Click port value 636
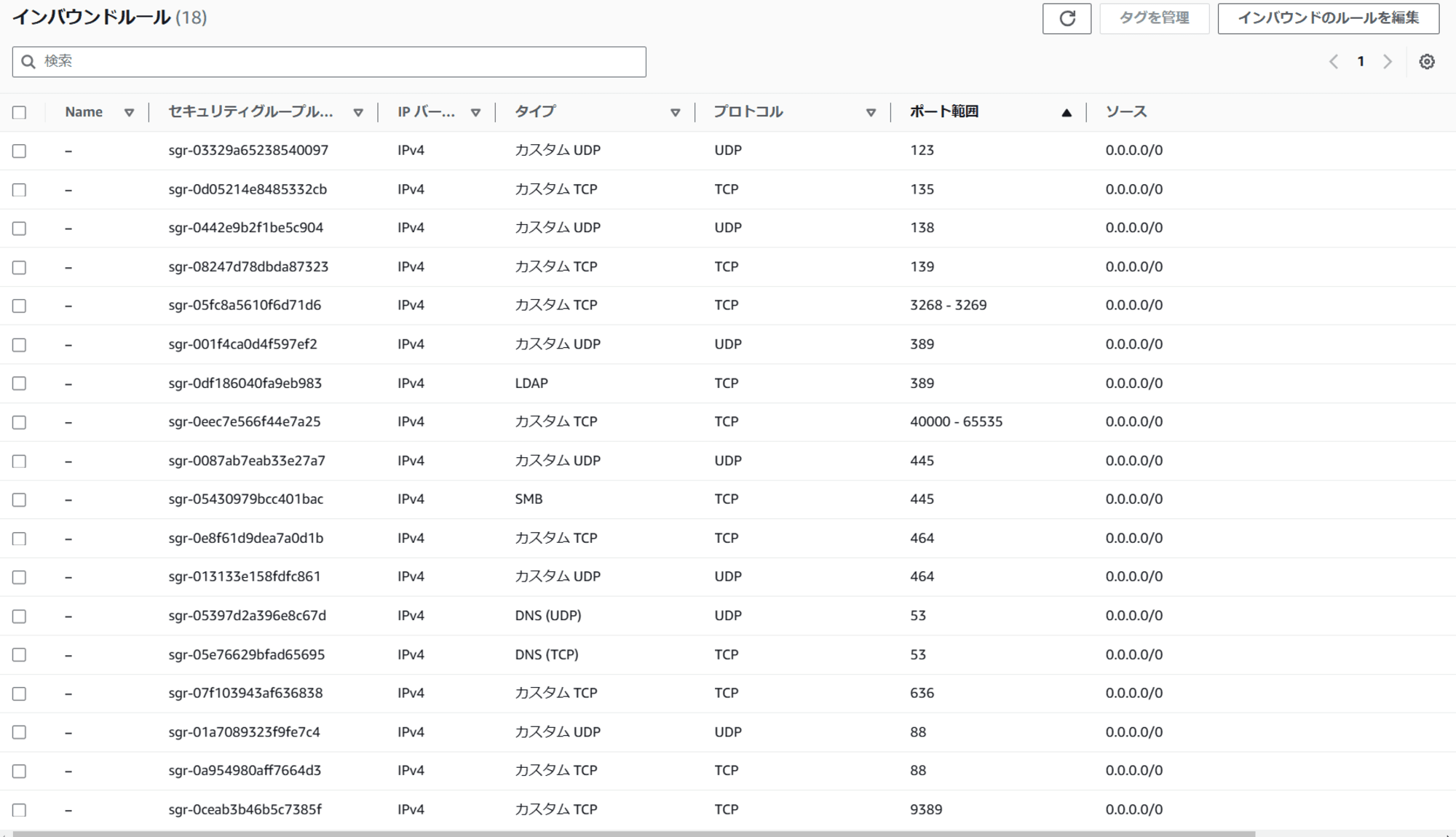The image size is (1456, 837). (922, 693)
